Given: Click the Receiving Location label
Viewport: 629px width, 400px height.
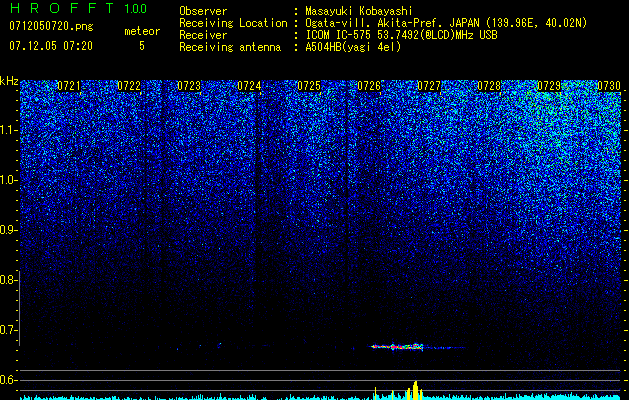Looking at the screenshot, I should (x=233, y=23).
